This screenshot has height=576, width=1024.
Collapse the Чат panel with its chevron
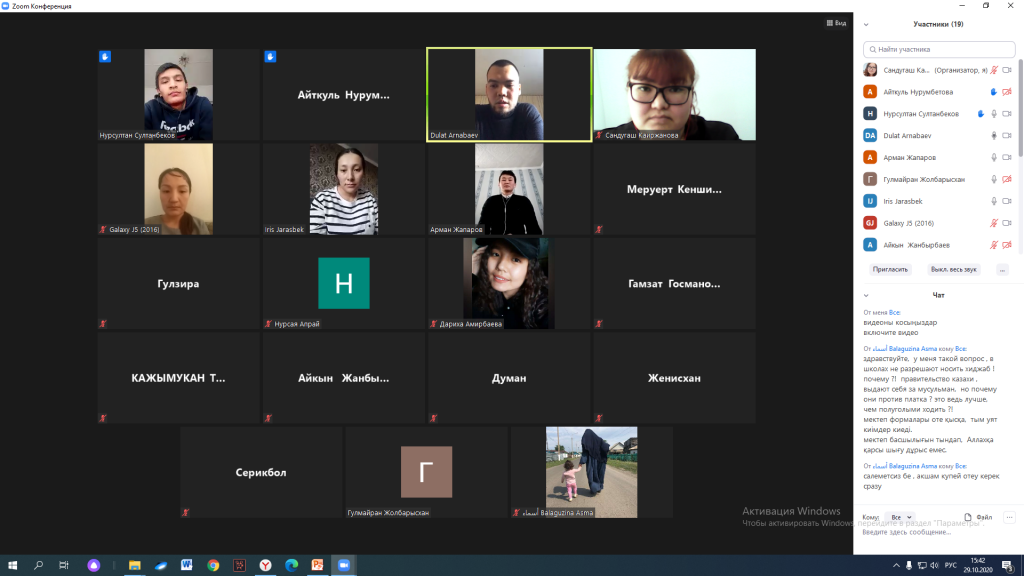pos(866,295)
